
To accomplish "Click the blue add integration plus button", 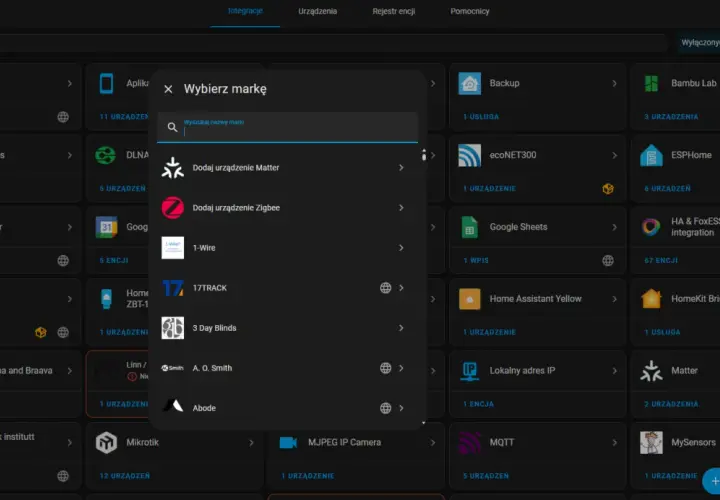I will [714, 481].
